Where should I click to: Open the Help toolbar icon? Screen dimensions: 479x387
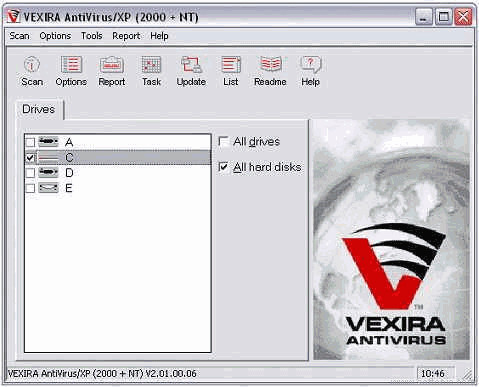310,65
